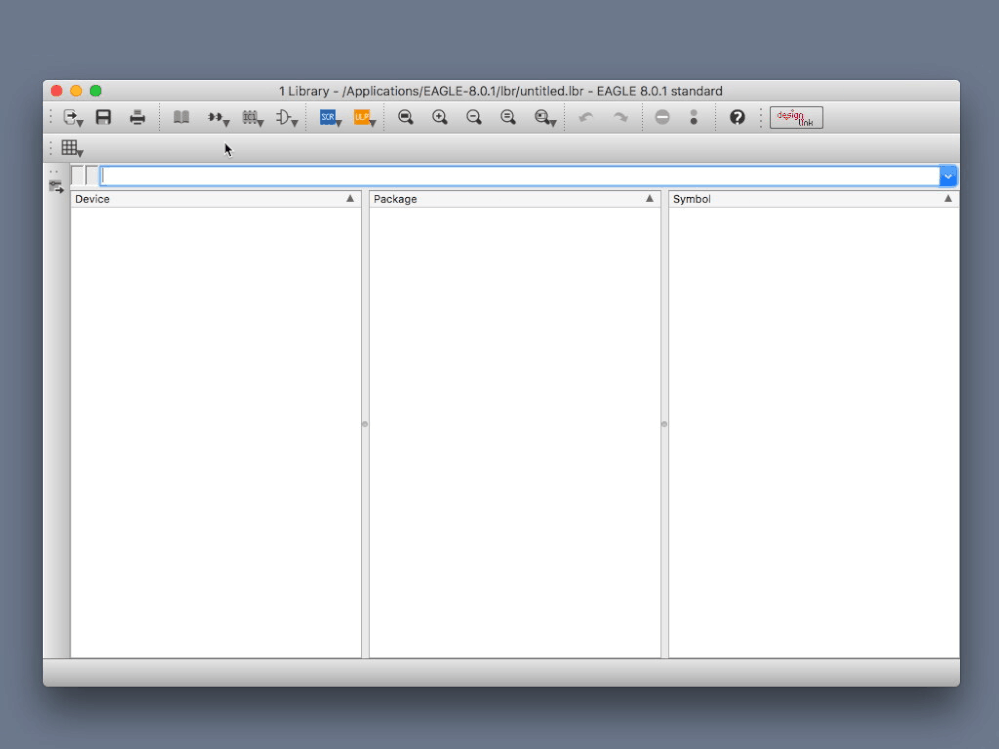999x749 pixels.
Task: Open the Grid settings dropdown
Action: 72,148
